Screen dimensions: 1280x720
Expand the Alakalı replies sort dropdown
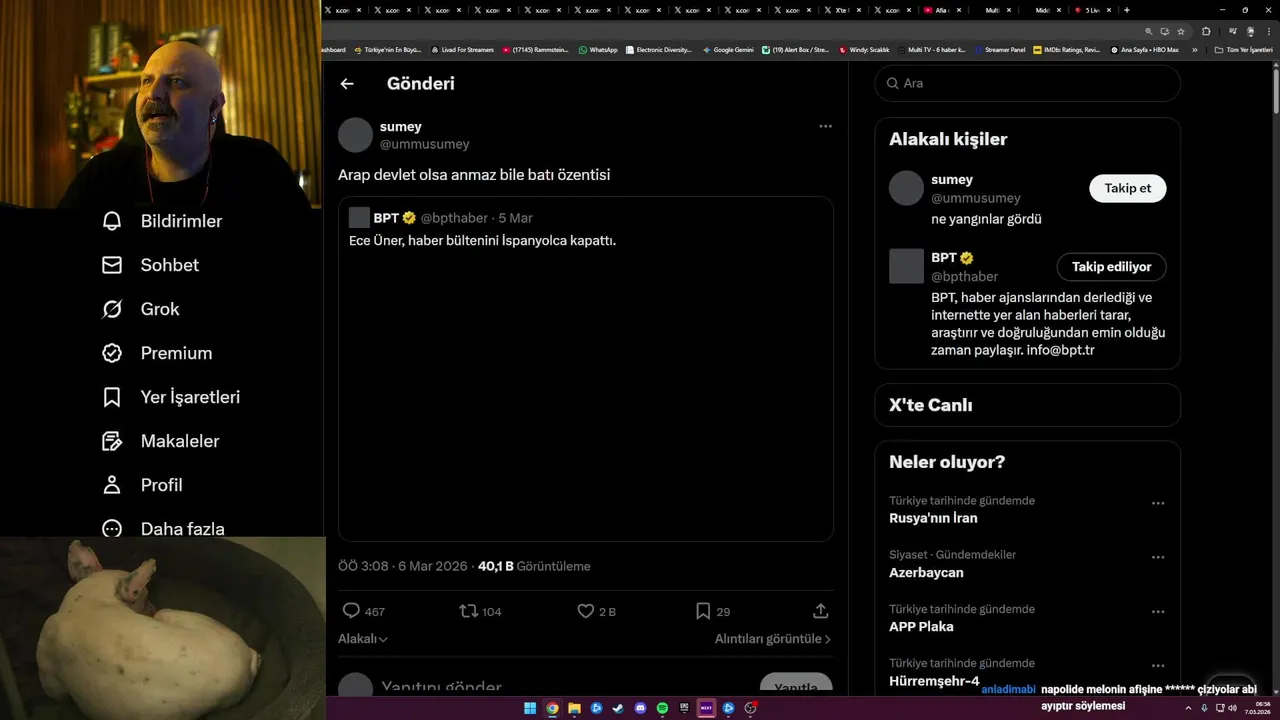pyautogui.click(x=363, y=639)
